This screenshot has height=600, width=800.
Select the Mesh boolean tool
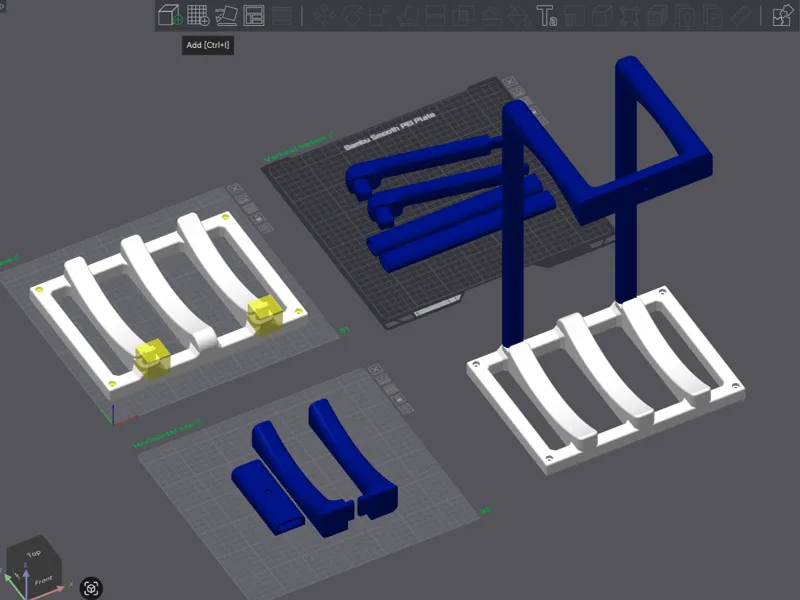tap(463, 15)
